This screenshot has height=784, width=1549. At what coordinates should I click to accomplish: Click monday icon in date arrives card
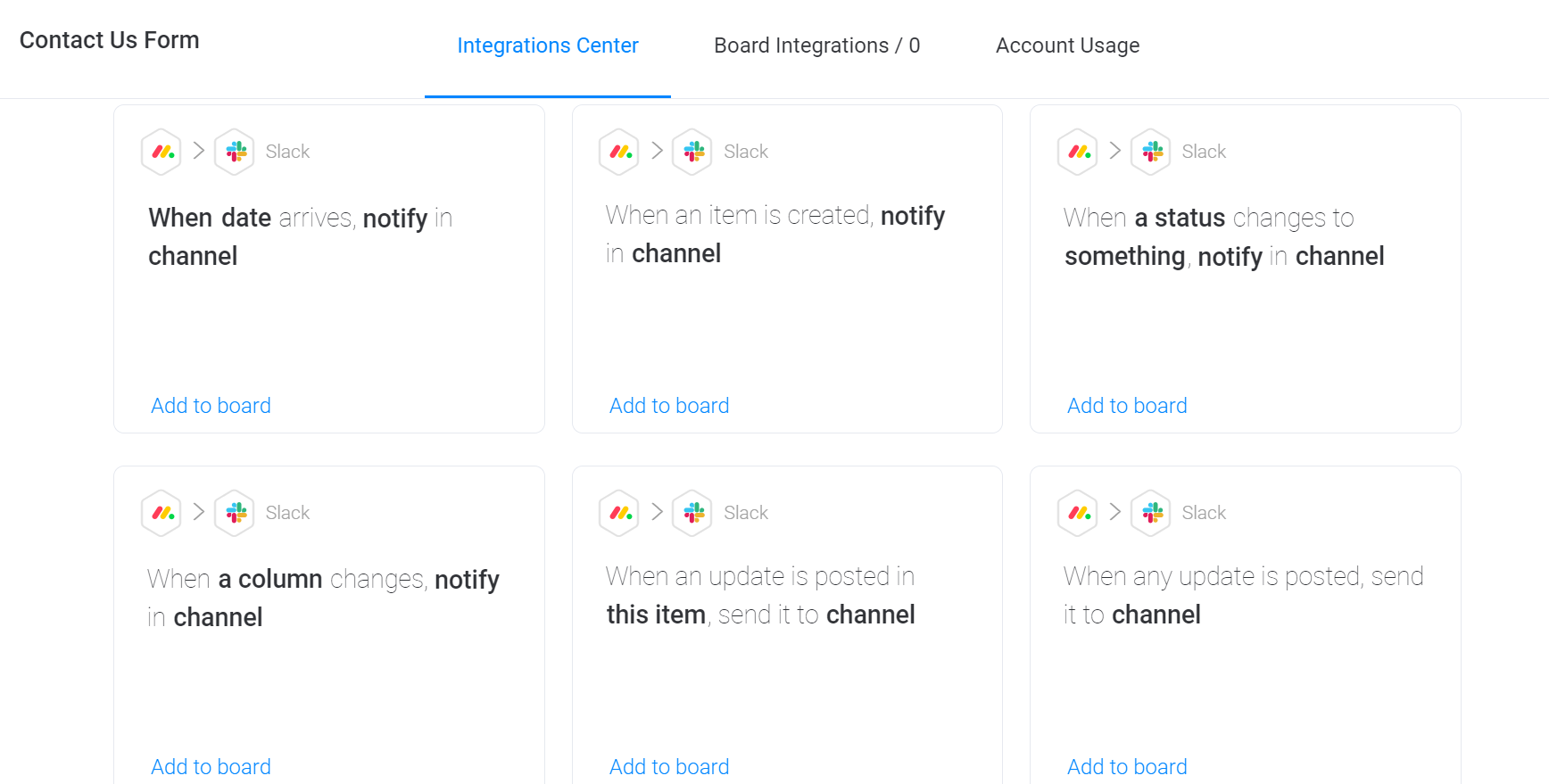click(162, 152)
